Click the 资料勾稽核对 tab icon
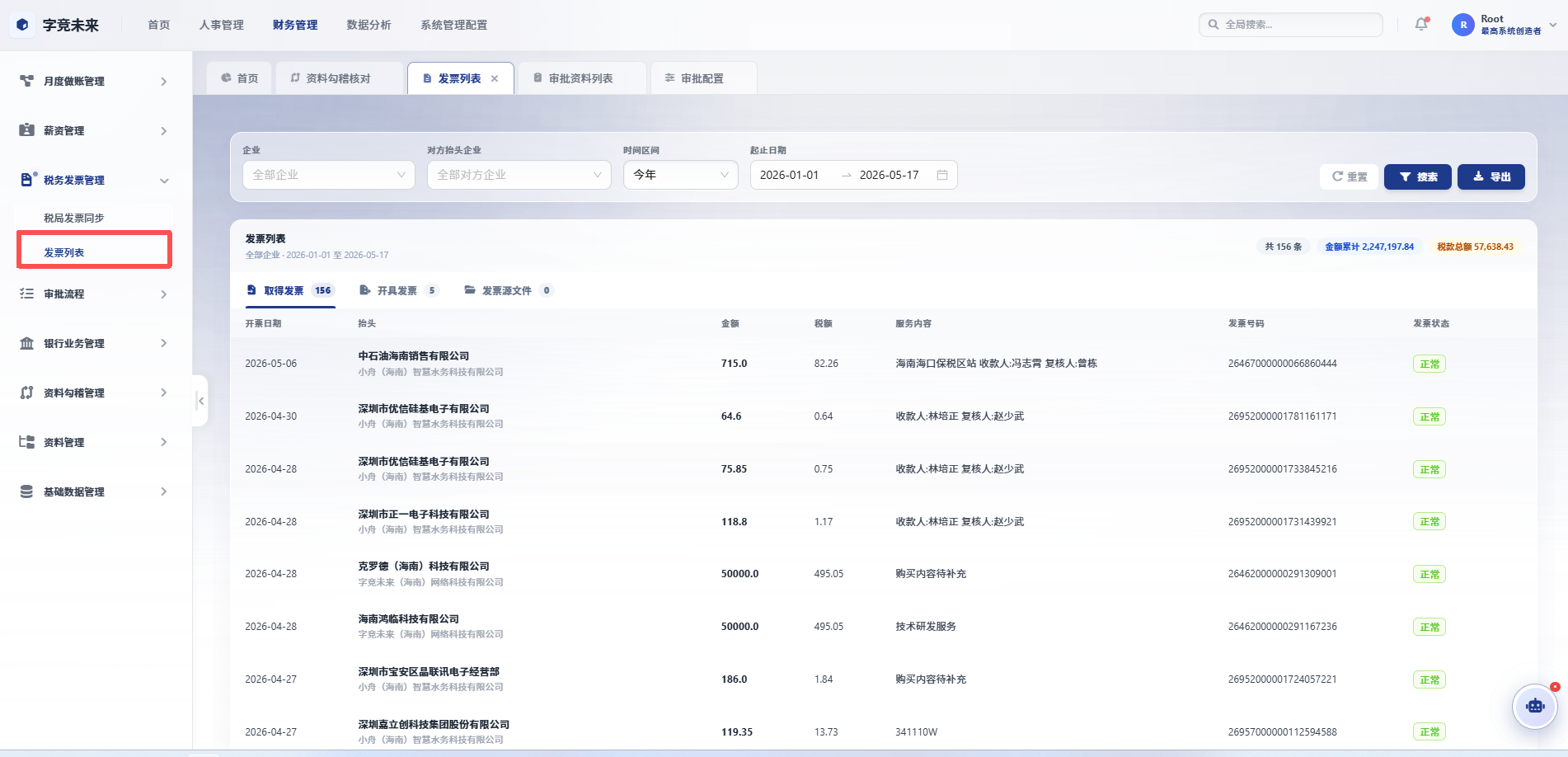The width and height of the screenshot is (1568, 757). [x=295, y=78]
